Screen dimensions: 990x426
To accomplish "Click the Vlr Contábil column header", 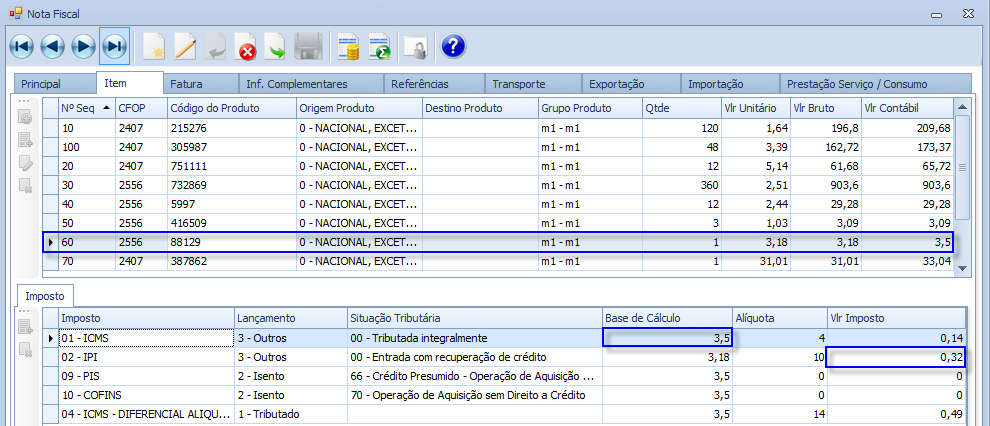I will [x=905, y=107].
